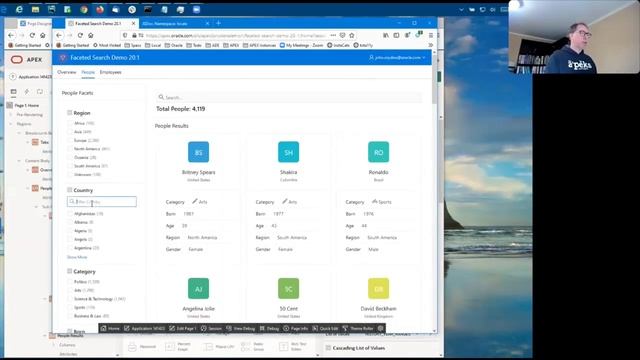Open Application 141423 from developer toolbar

(x=144, y=328)
